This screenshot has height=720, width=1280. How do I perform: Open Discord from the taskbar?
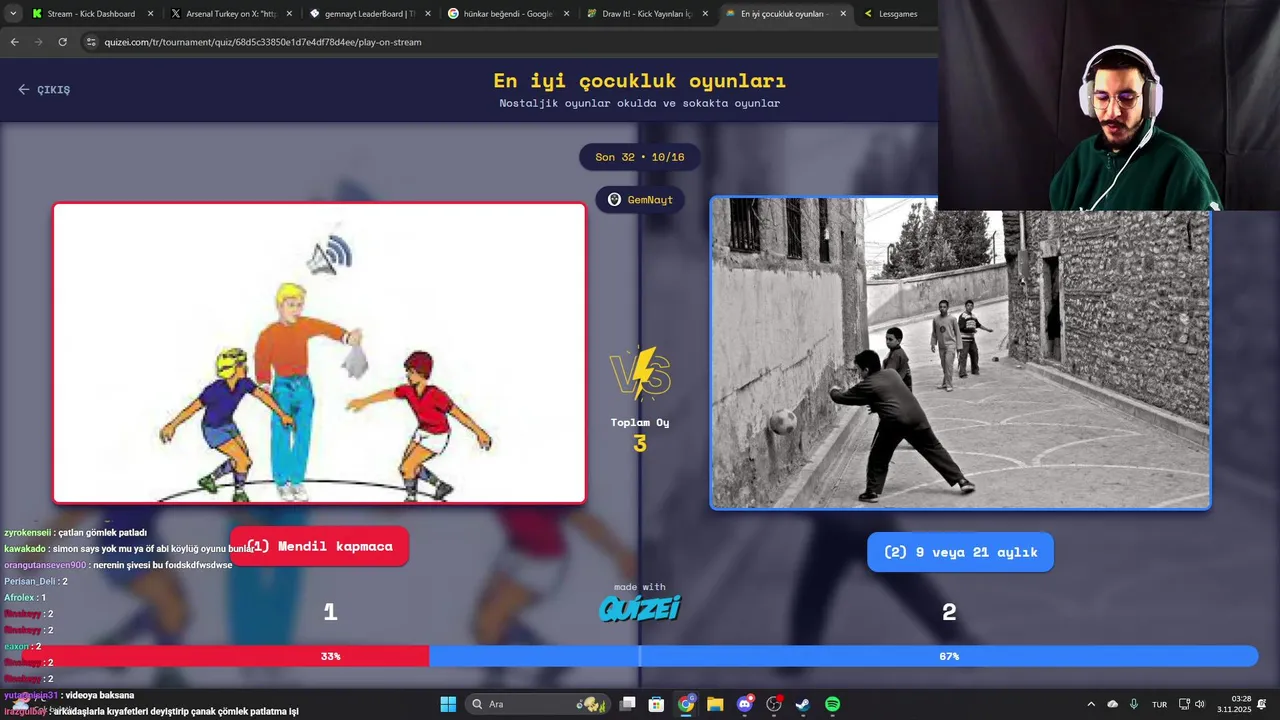point(744,704)
